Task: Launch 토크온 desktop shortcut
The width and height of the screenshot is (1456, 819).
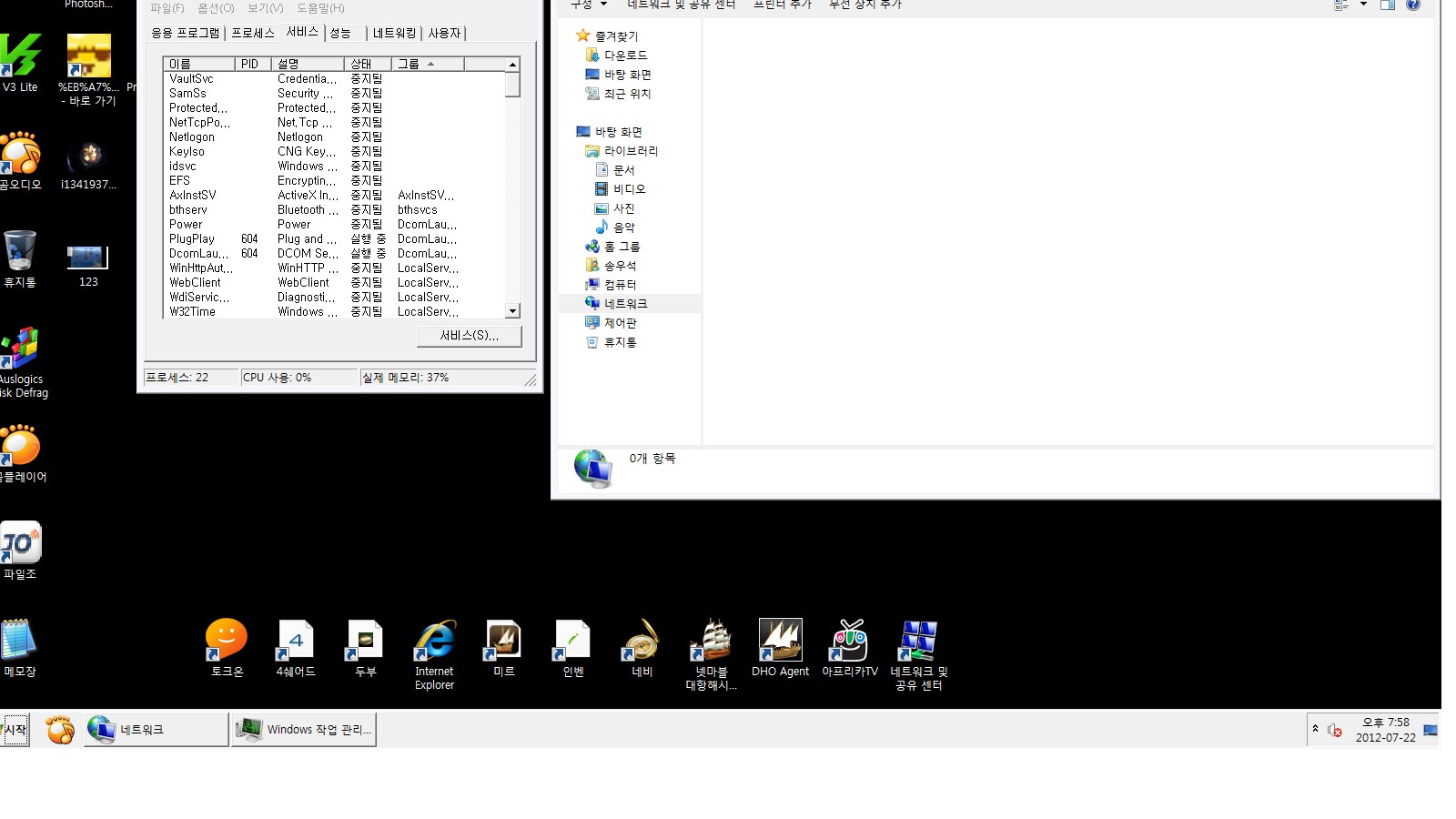Action: 227,643
